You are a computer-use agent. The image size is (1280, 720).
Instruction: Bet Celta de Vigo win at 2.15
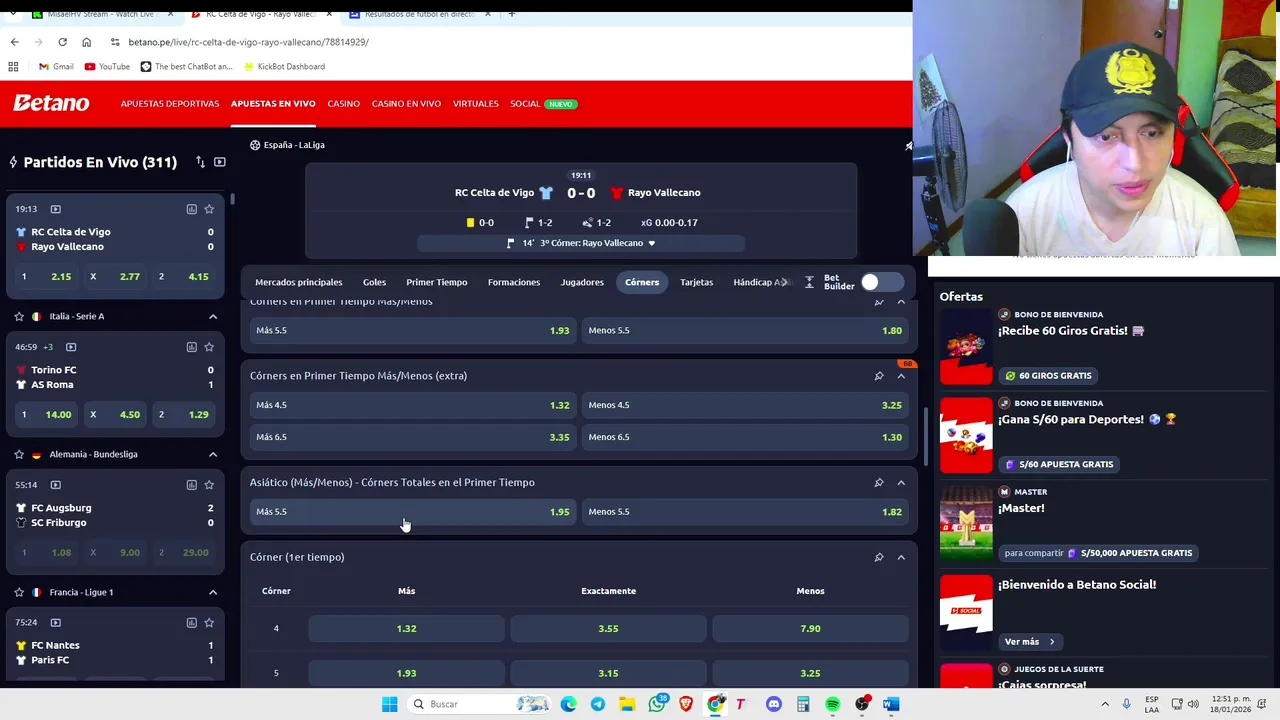(46, 277)
